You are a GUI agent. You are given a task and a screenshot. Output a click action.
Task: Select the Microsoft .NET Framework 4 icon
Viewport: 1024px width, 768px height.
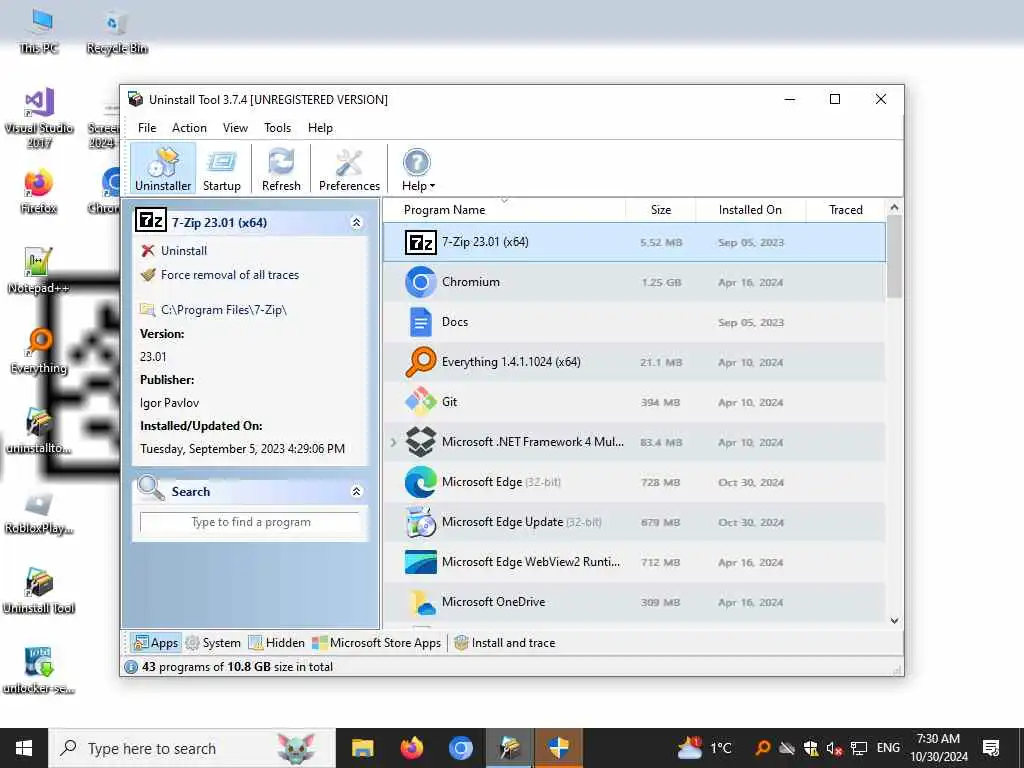421,441
